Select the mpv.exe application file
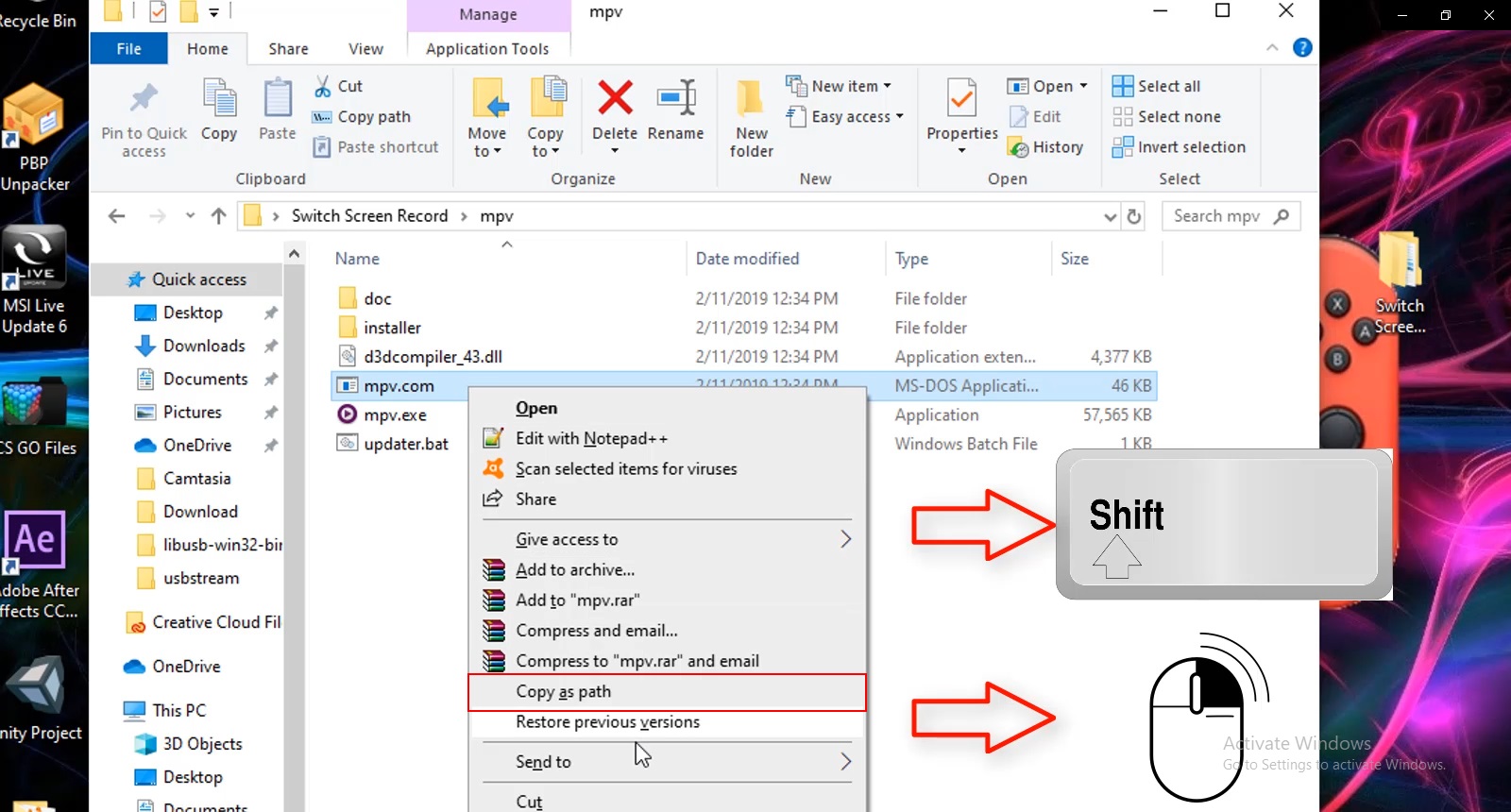1511x812 pixels. (395, 414)
